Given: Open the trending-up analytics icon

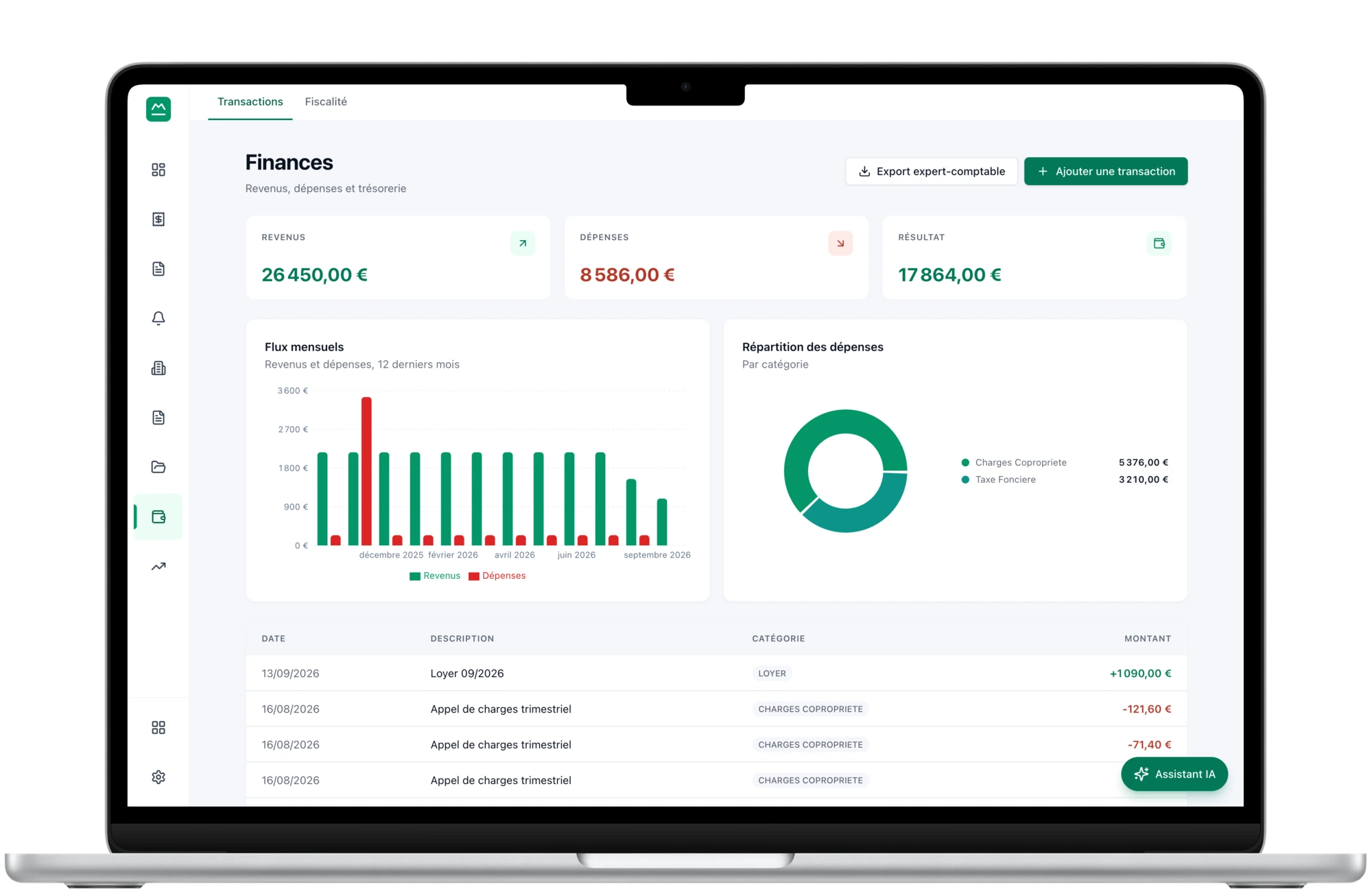Looking at the screenshot, I should [x=158, y=567].
